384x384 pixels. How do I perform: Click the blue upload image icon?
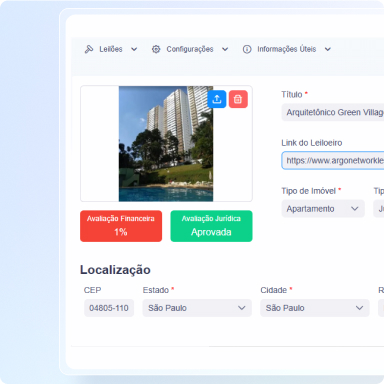217,99
